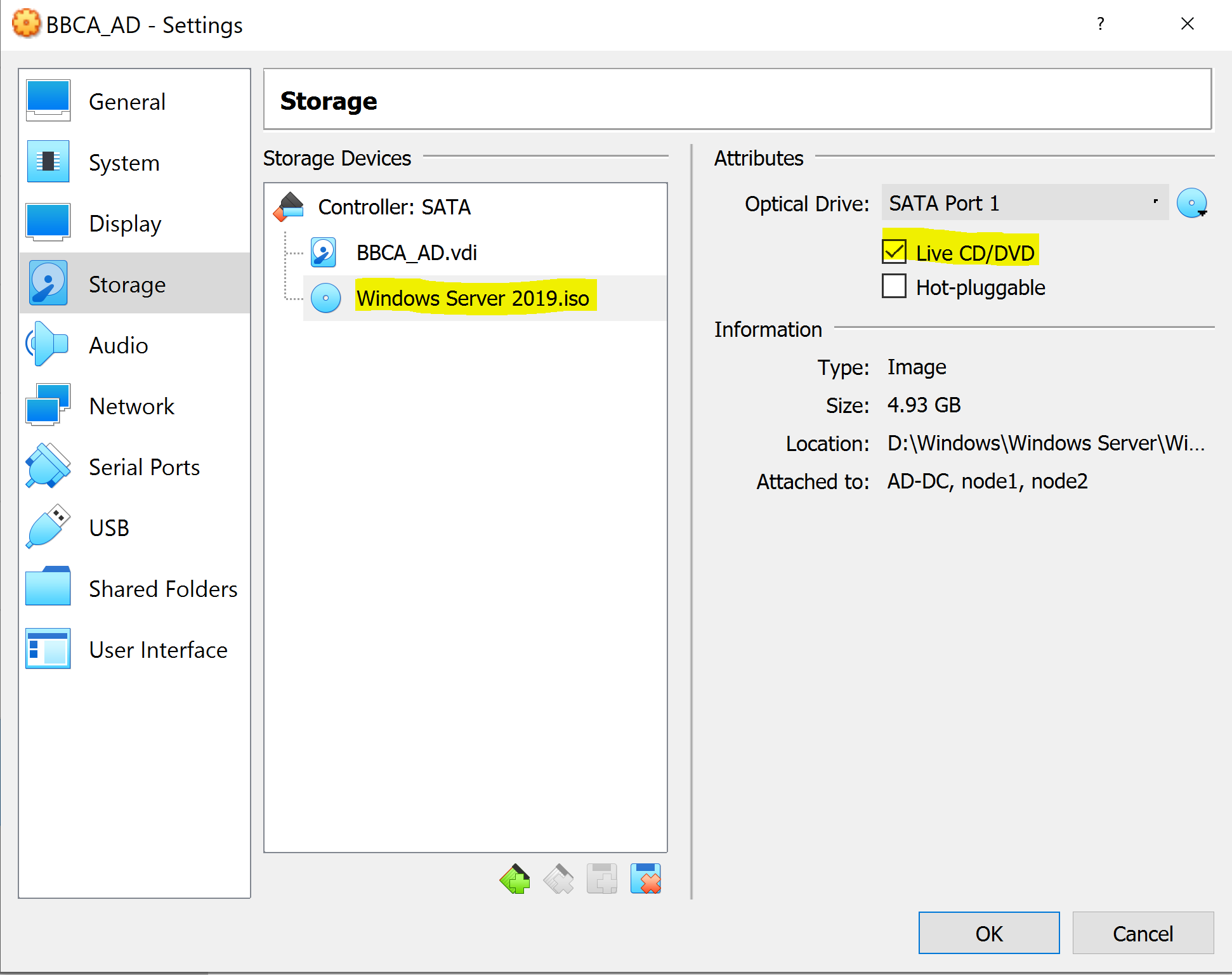
Task: Click the Attached to value AD-DC, node1, node2
Action: (x=987, y=481)
